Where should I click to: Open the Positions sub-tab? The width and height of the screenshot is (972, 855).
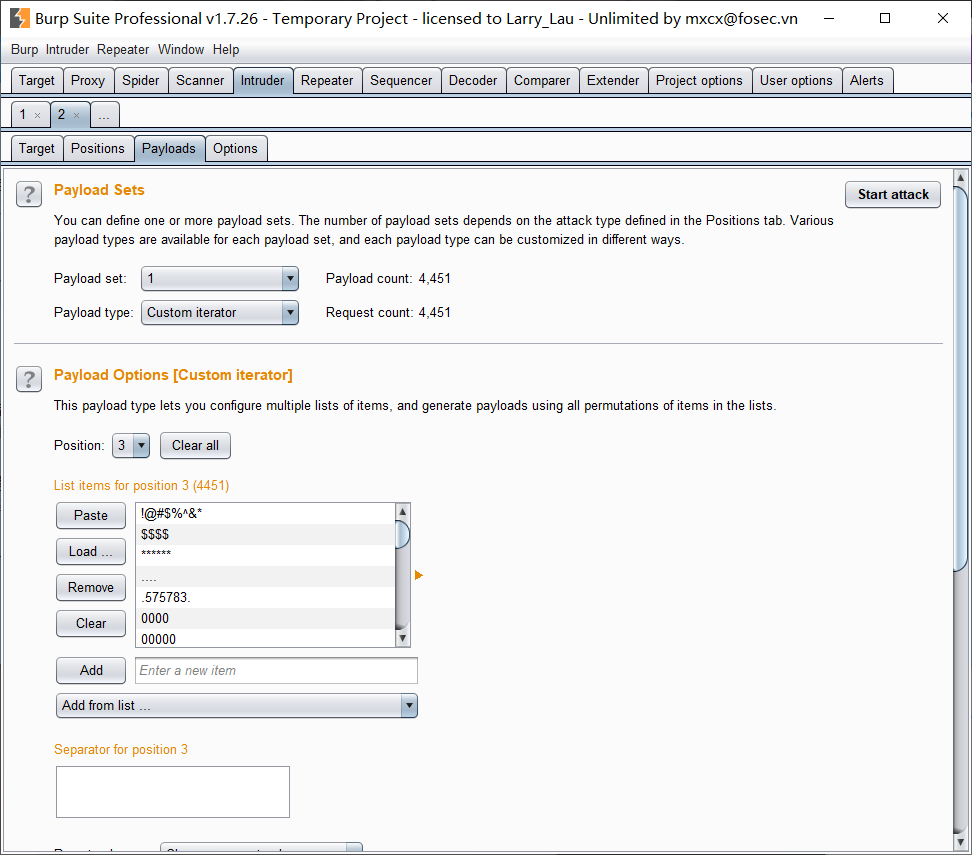(98, 149)
